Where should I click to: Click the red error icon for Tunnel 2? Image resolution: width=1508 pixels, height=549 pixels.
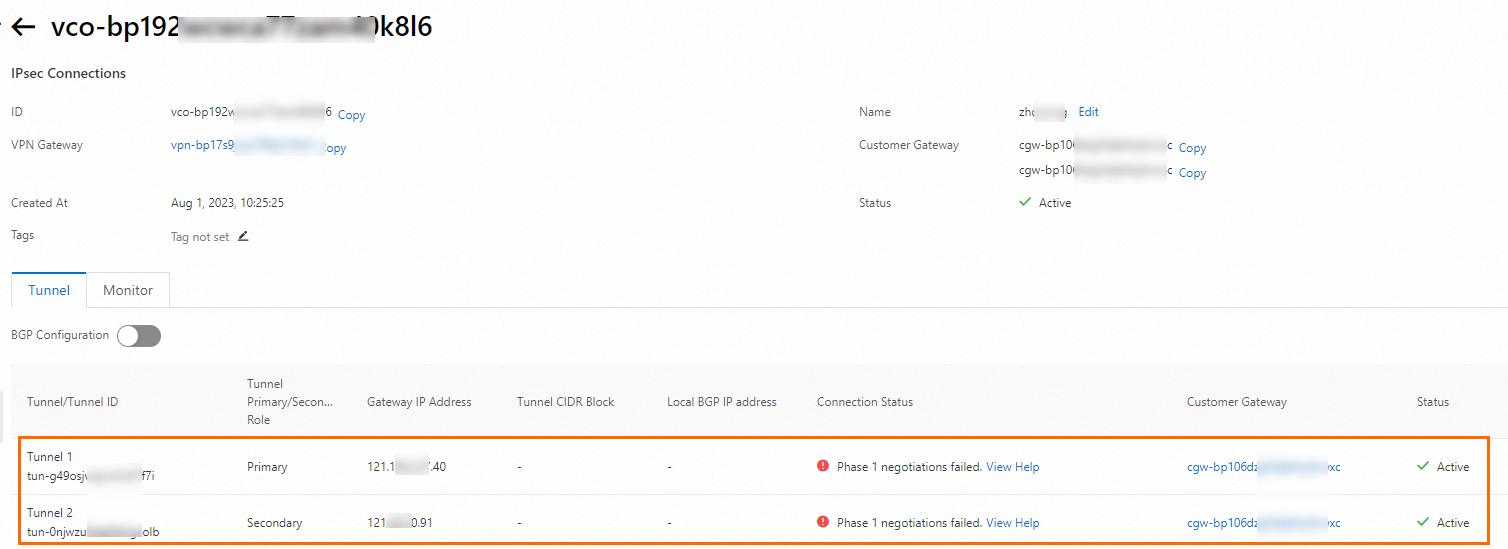(x=823, y=522)
